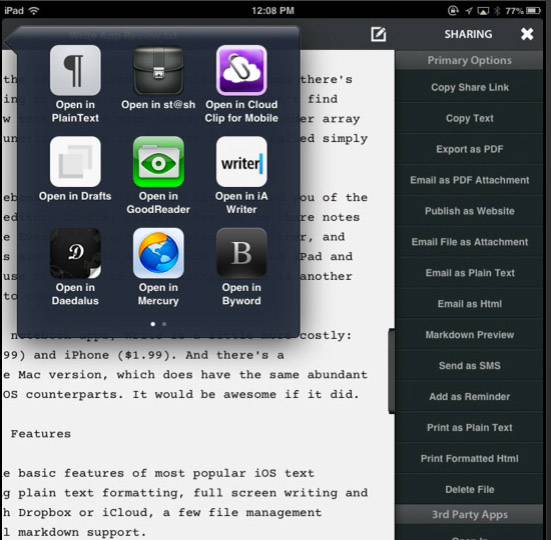Open in Mercury browser icon

coord(158,253)
